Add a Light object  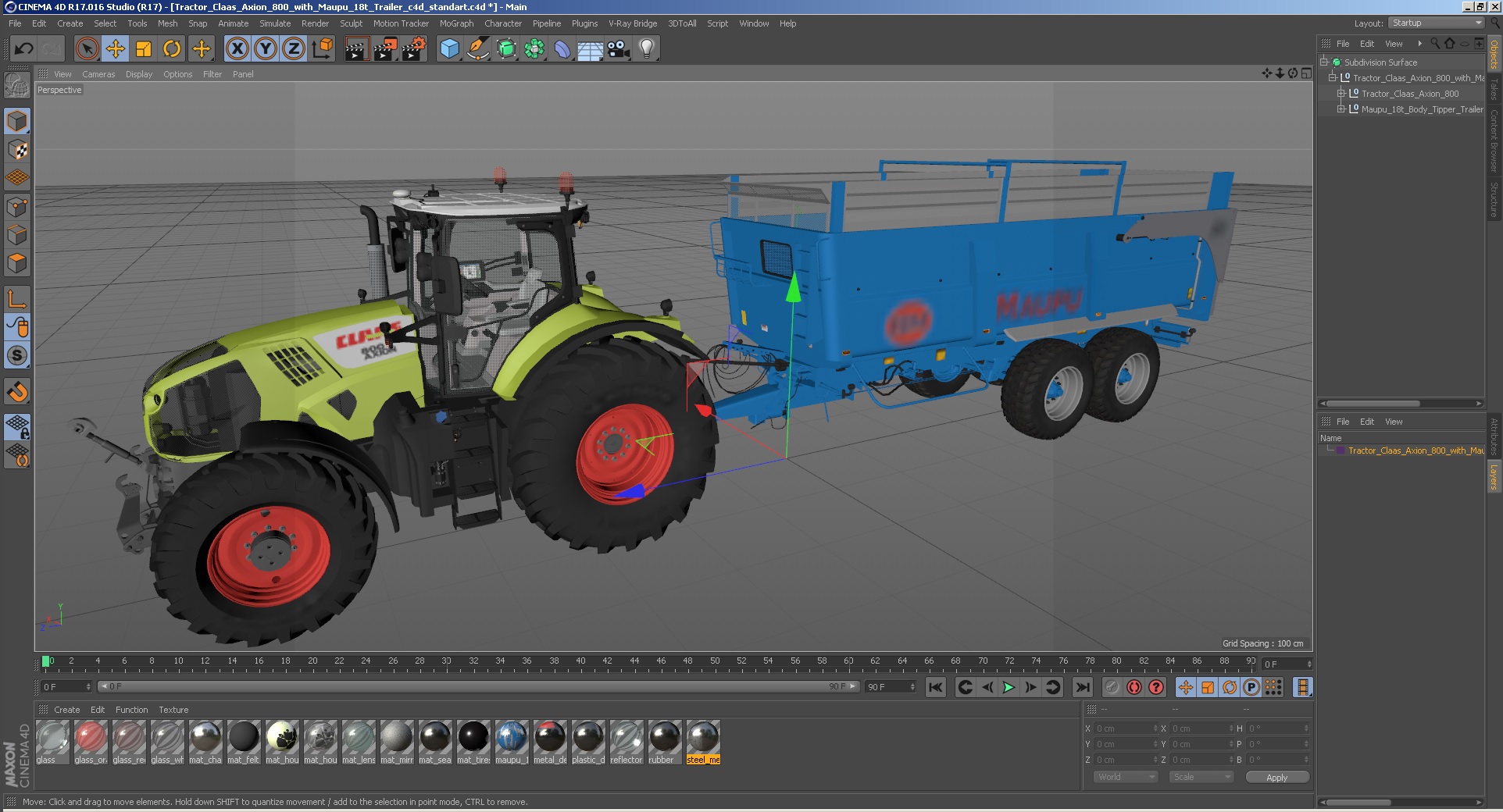pos(647,49)
